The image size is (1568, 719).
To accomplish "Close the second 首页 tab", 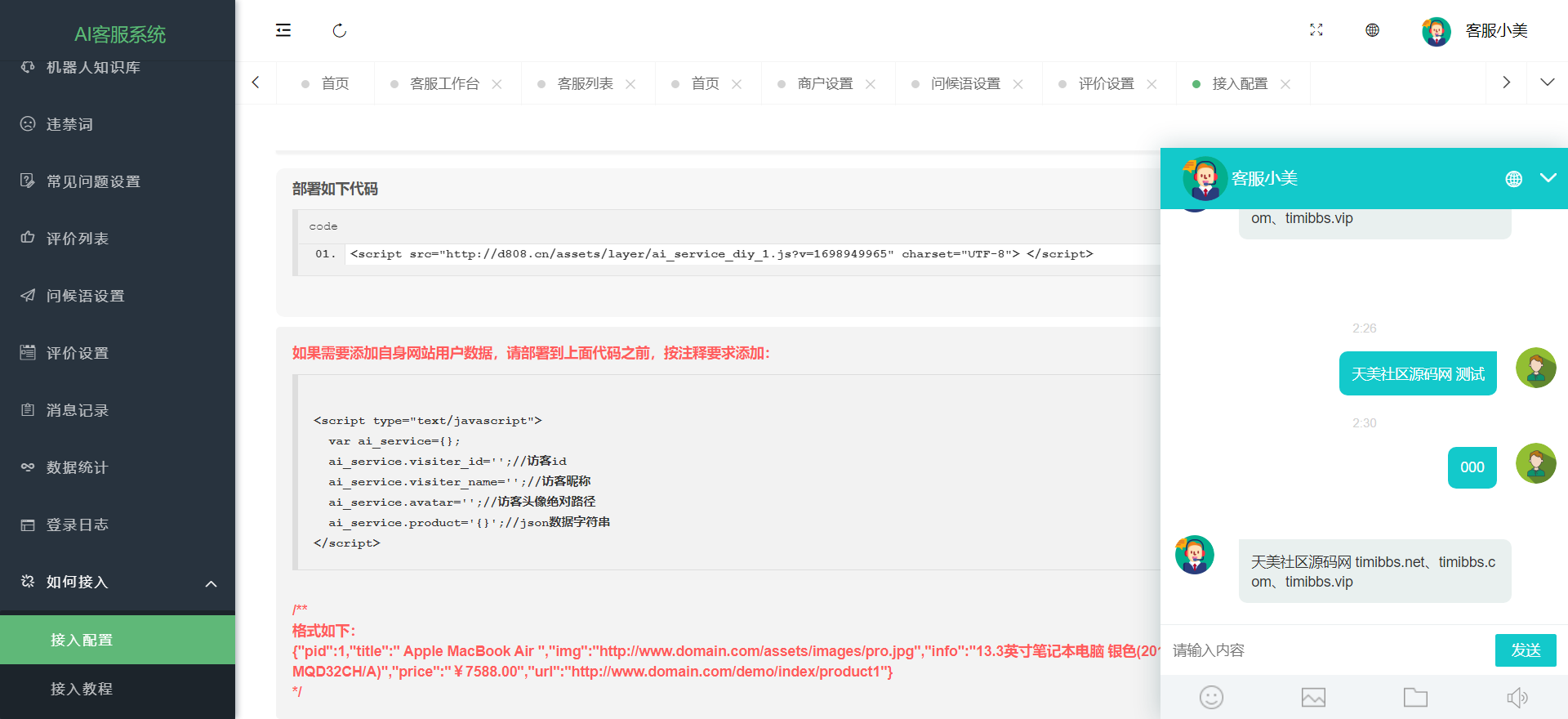I will pos(737,84).
